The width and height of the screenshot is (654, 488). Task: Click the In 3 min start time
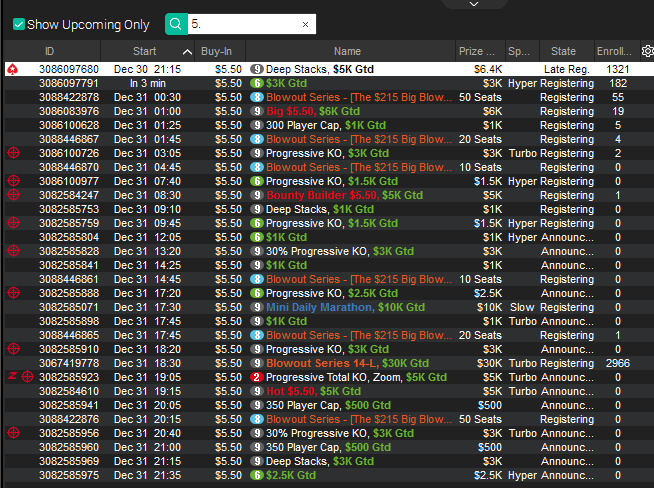[x=148, y=83]
